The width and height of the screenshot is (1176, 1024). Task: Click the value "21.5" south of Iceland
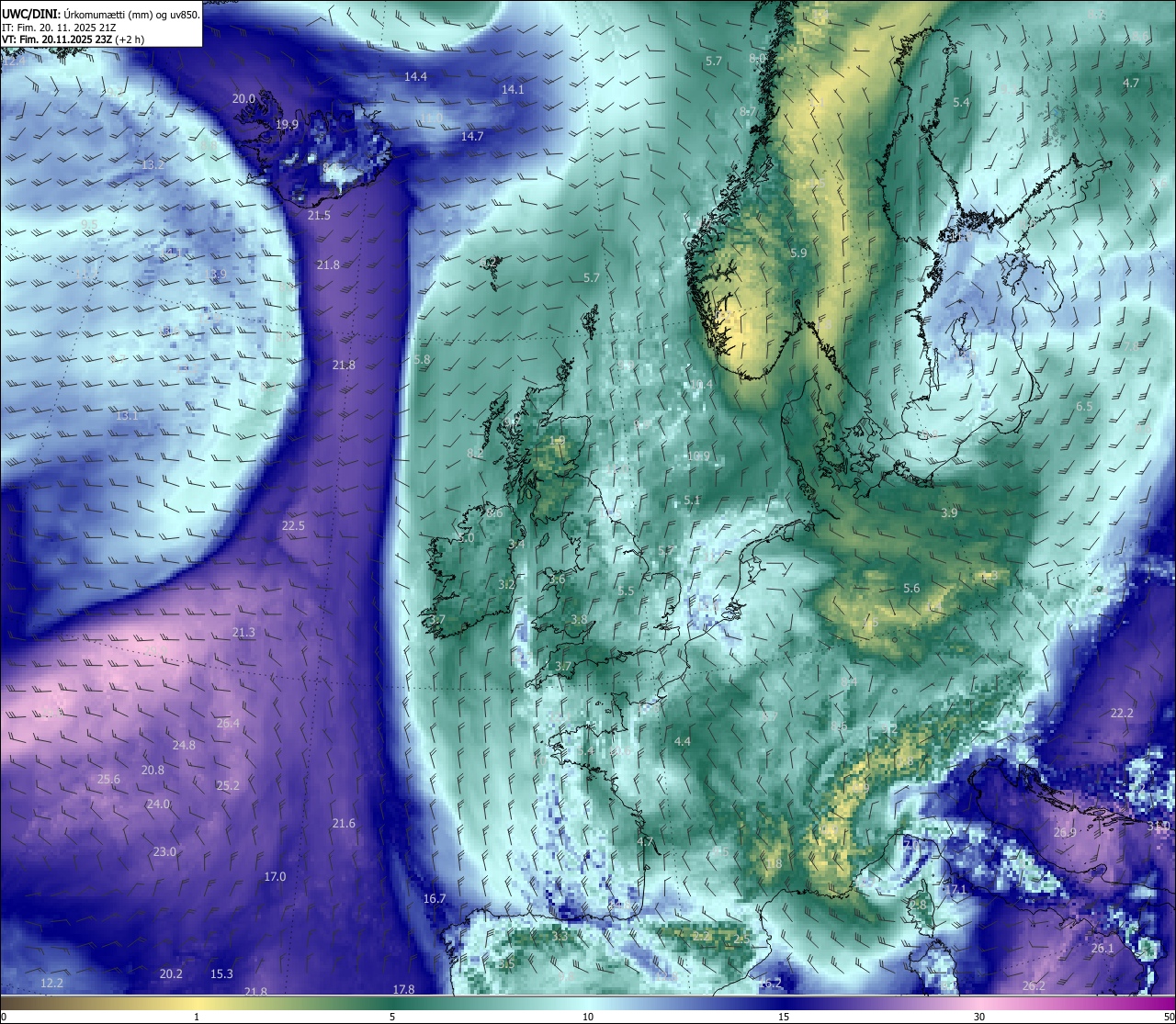pos(319,215)
